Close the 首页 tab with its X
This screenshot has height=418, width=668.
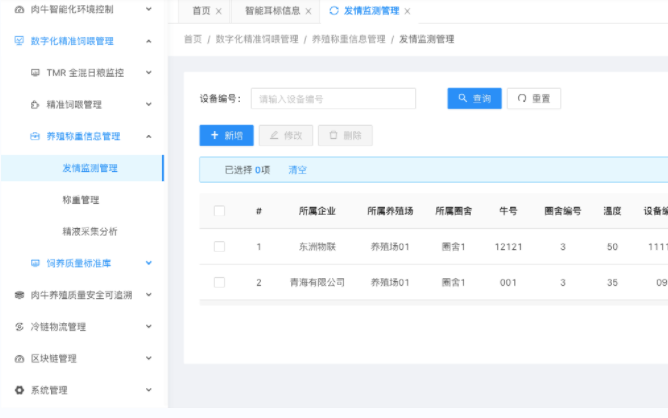click(x=219, y=11)
